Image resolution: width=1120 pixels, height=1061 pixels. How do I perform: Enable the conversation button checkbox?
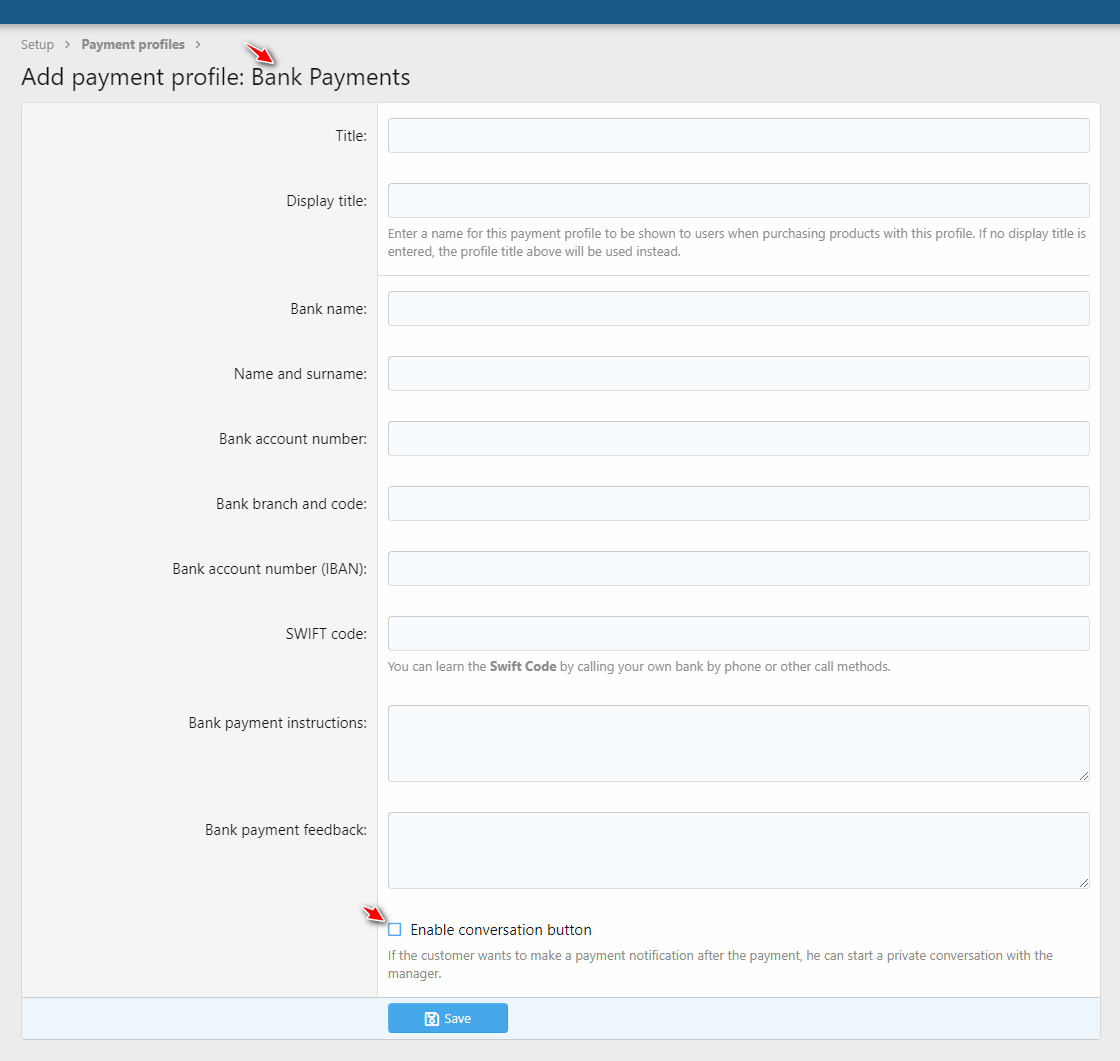coord(395,930)
